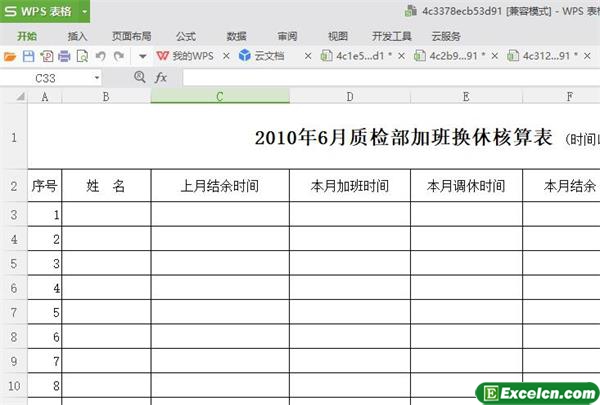Open the 公式 ribbon tab

coord(186,36)
